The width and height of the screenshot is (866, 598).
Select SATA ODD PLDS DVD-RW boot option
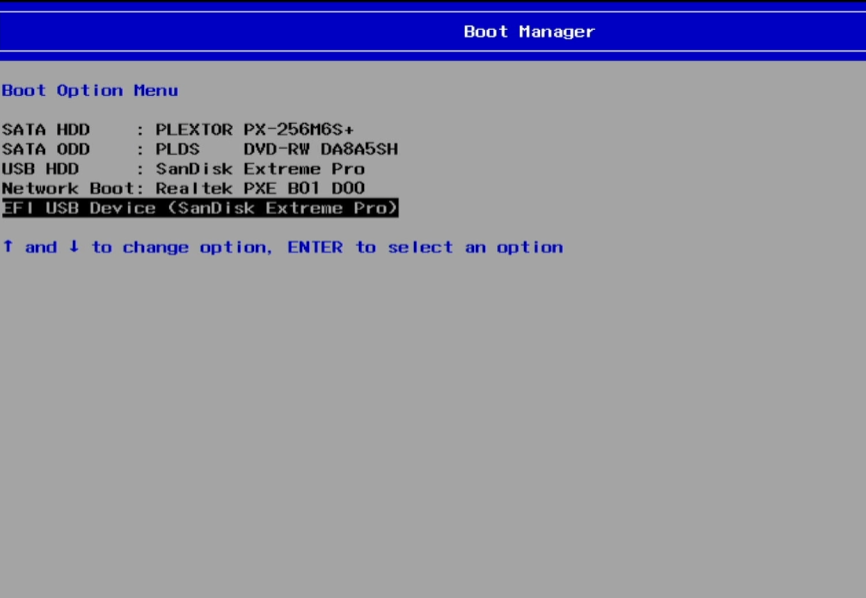point(200,149)
